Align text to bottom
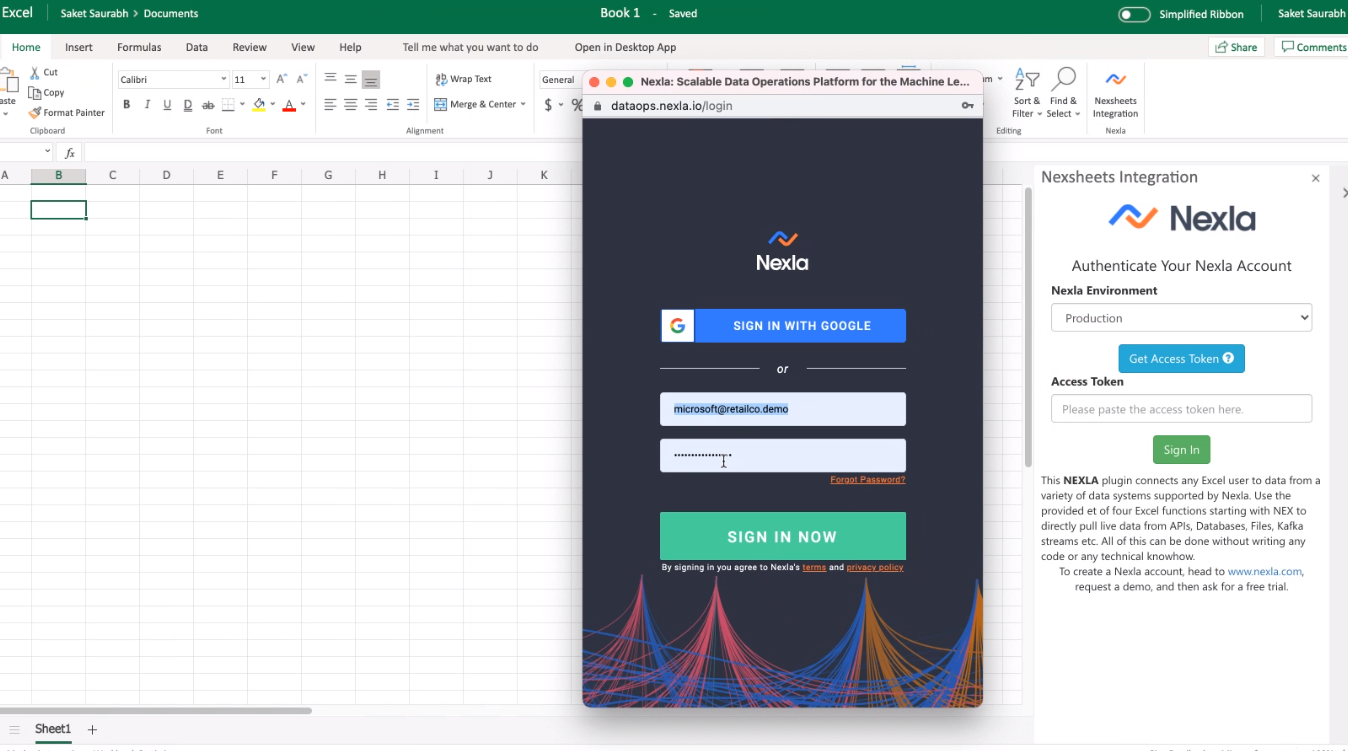 pyautogui.click(x=371, y=79)
